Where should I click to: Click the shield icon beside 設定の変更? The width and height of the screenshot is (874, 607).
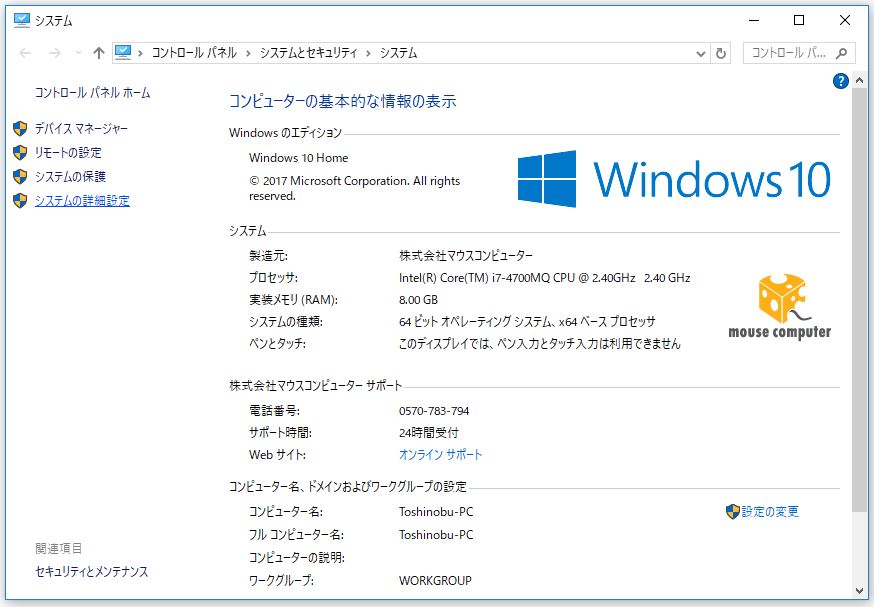732,512
